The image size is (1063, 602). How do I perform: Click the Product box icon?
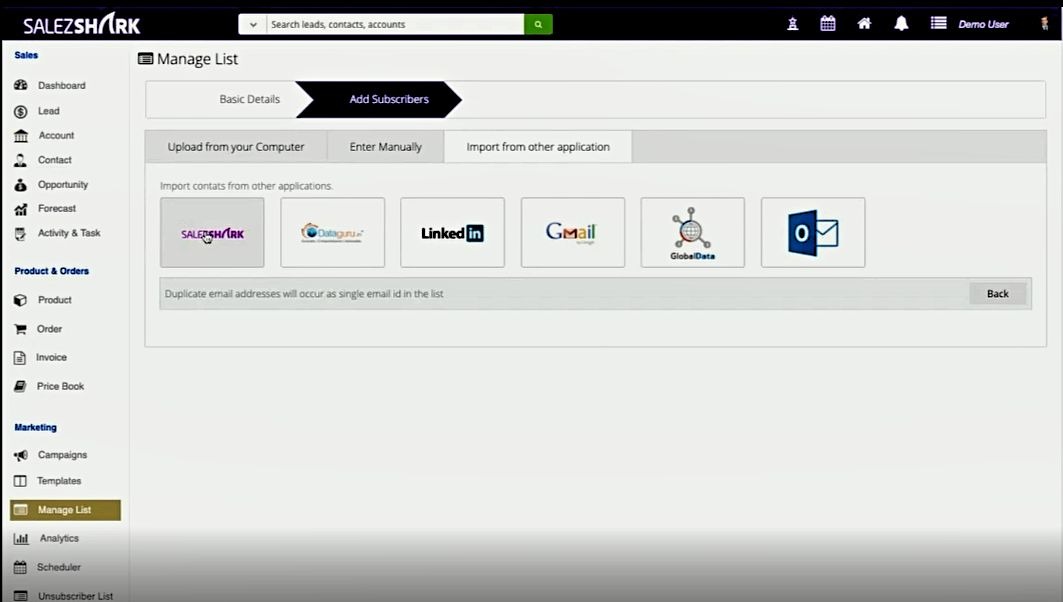pos(20,300)
